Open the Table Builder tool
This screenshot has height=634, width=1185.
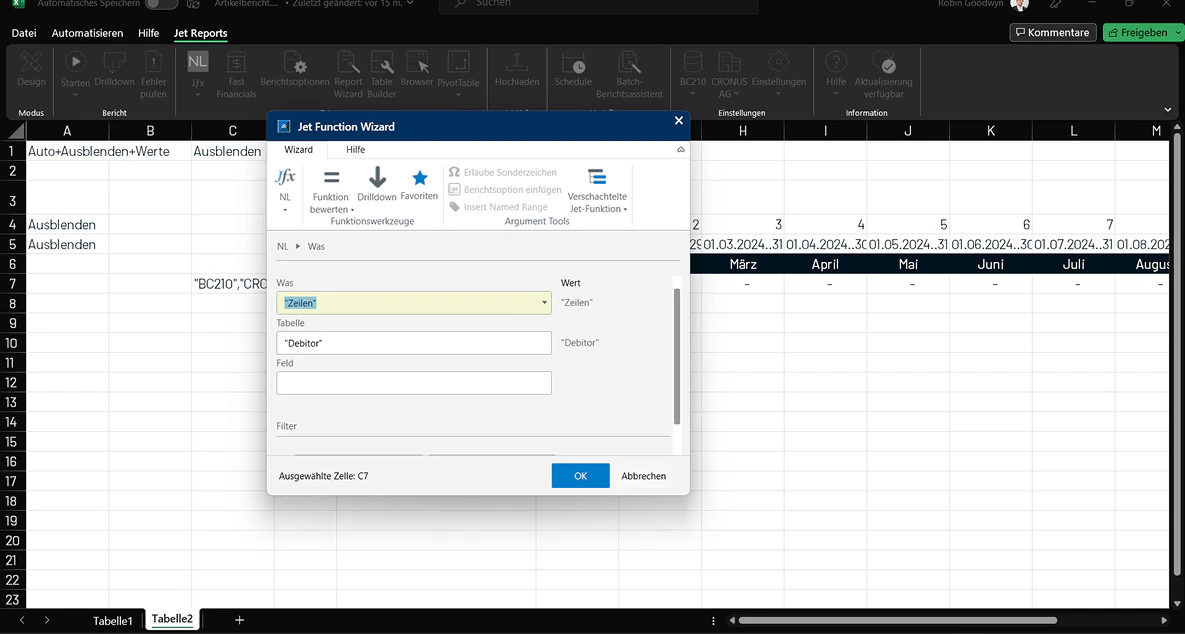tap(382, 74)
